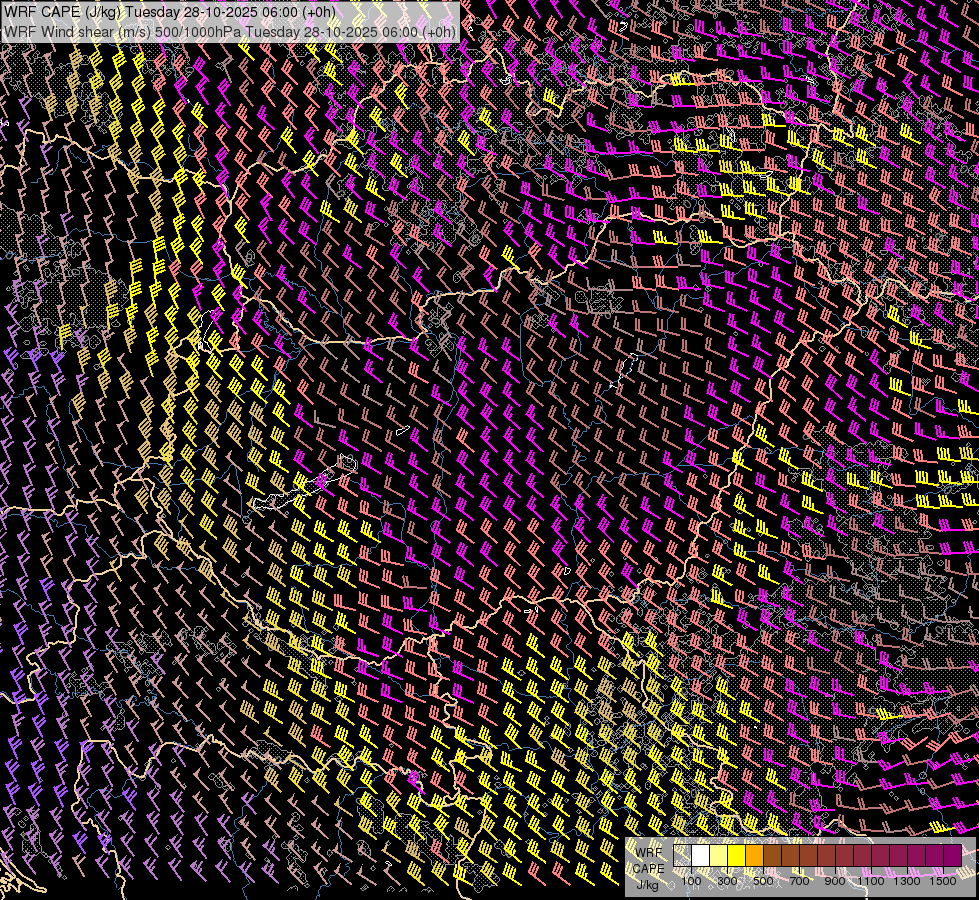Click the 100 value on the legend
The width and height of the screenshot is (979, 900).
(x=691, y=881)
